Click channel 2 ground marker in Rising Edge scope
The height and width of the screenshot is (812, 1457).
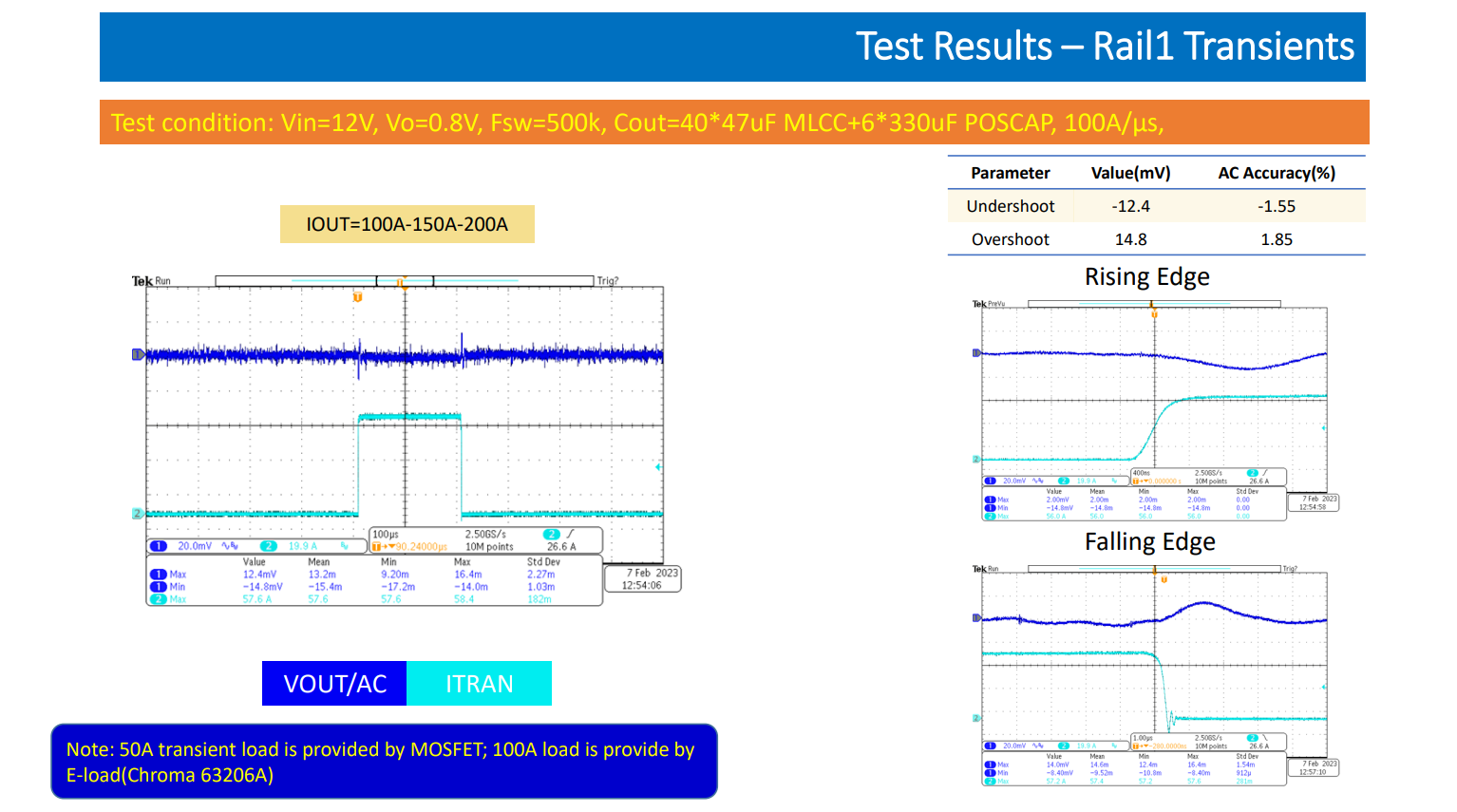(x=976, y=460)
